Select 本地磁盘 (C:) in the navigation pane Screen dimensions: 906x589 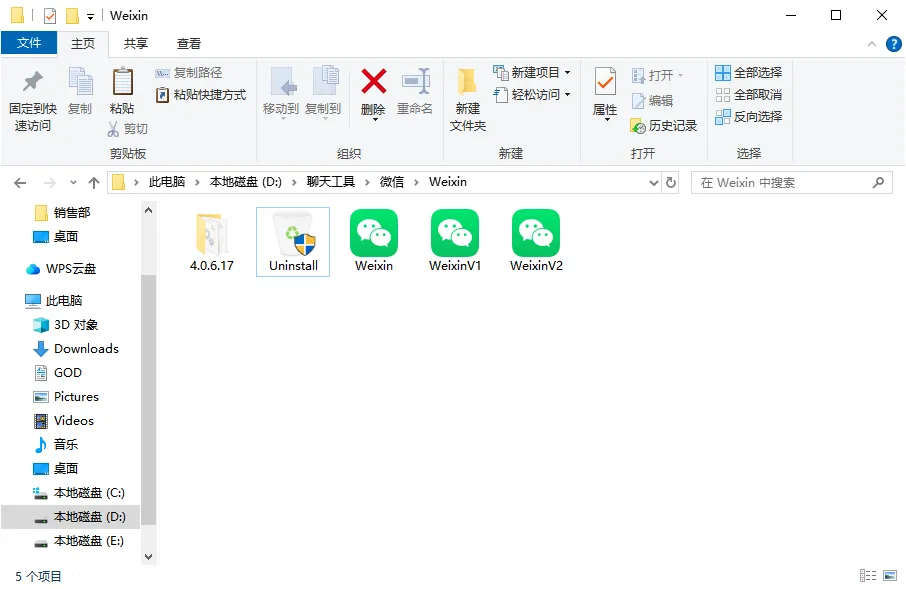79,493
